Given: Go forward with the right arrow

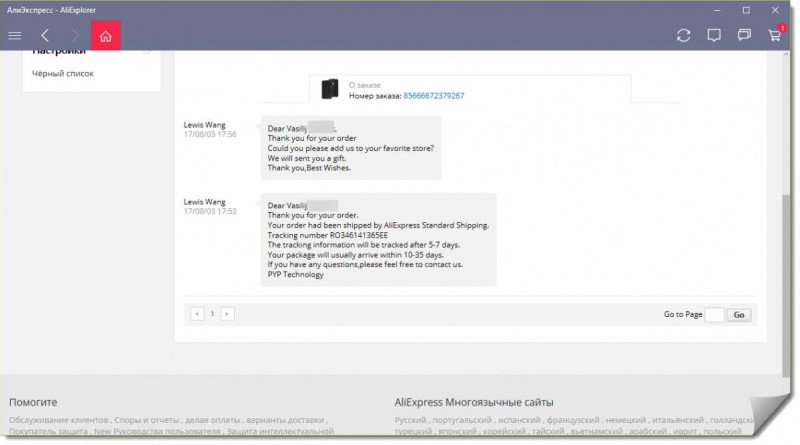Looking at the screenshot, I should pos(75,36).
